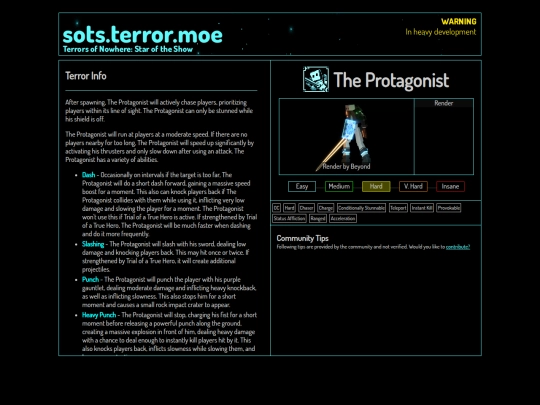Follow the contribute link in Community Tips
Screen dimensions: 540x405
(x=458, y=247)
